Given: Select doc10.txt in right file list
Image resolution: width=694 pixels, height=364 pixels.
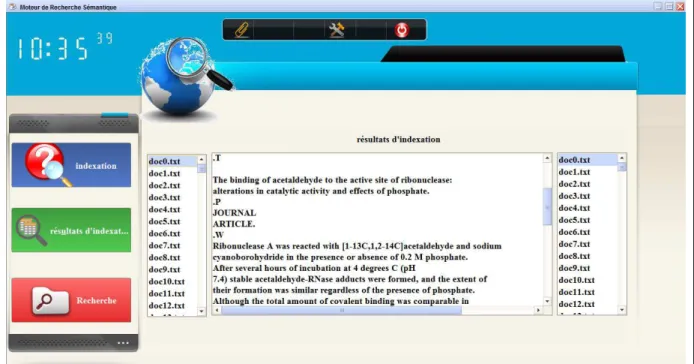Looking at the screenshot, I should pos(587,280).
